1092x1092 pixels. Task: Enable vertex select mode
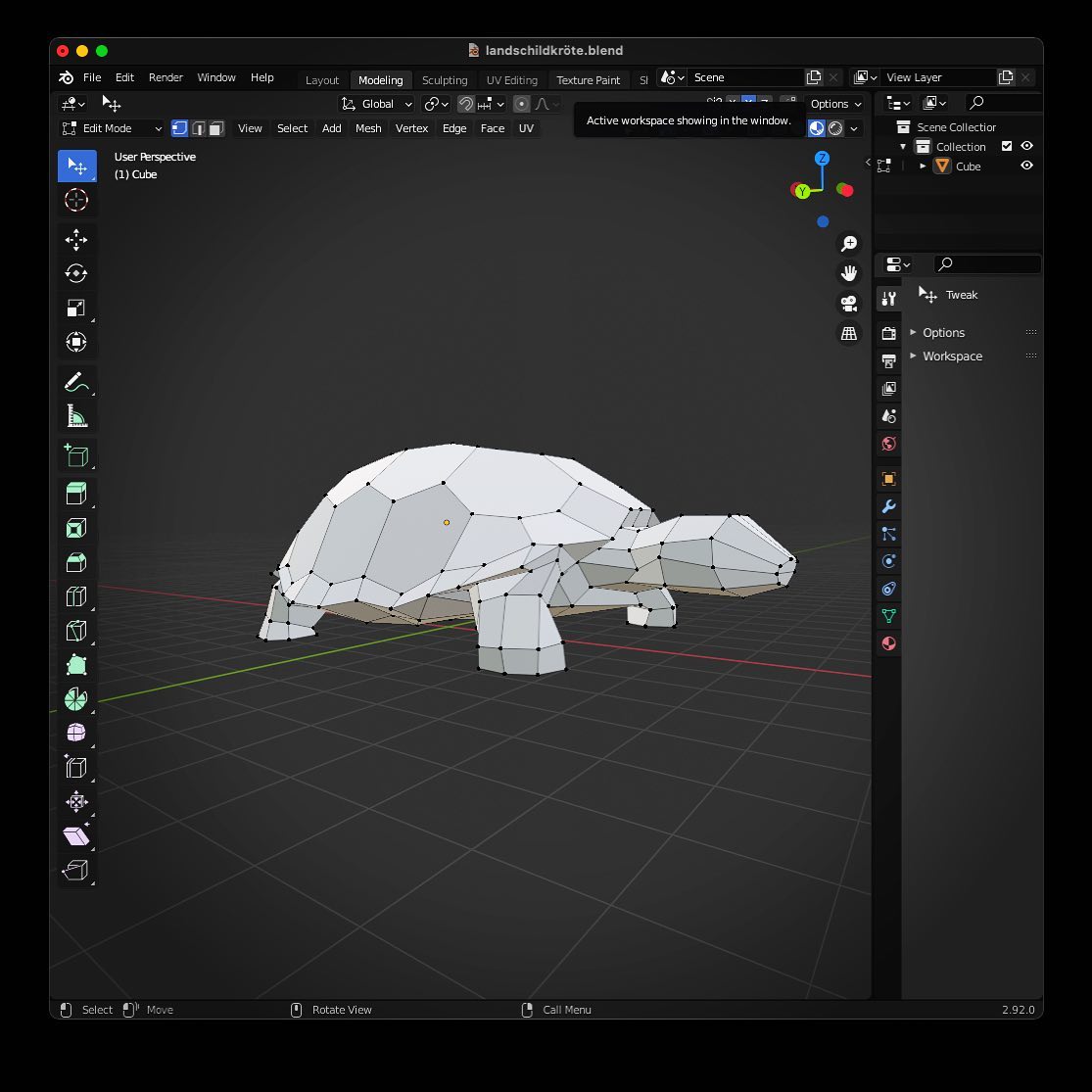coord(179,128)
